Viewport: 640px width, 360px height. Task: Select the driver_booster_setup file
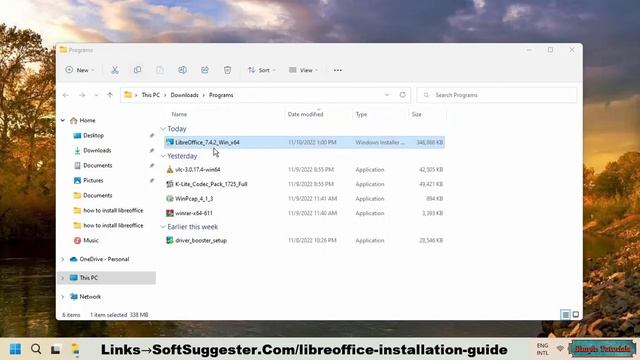point(304,240)
